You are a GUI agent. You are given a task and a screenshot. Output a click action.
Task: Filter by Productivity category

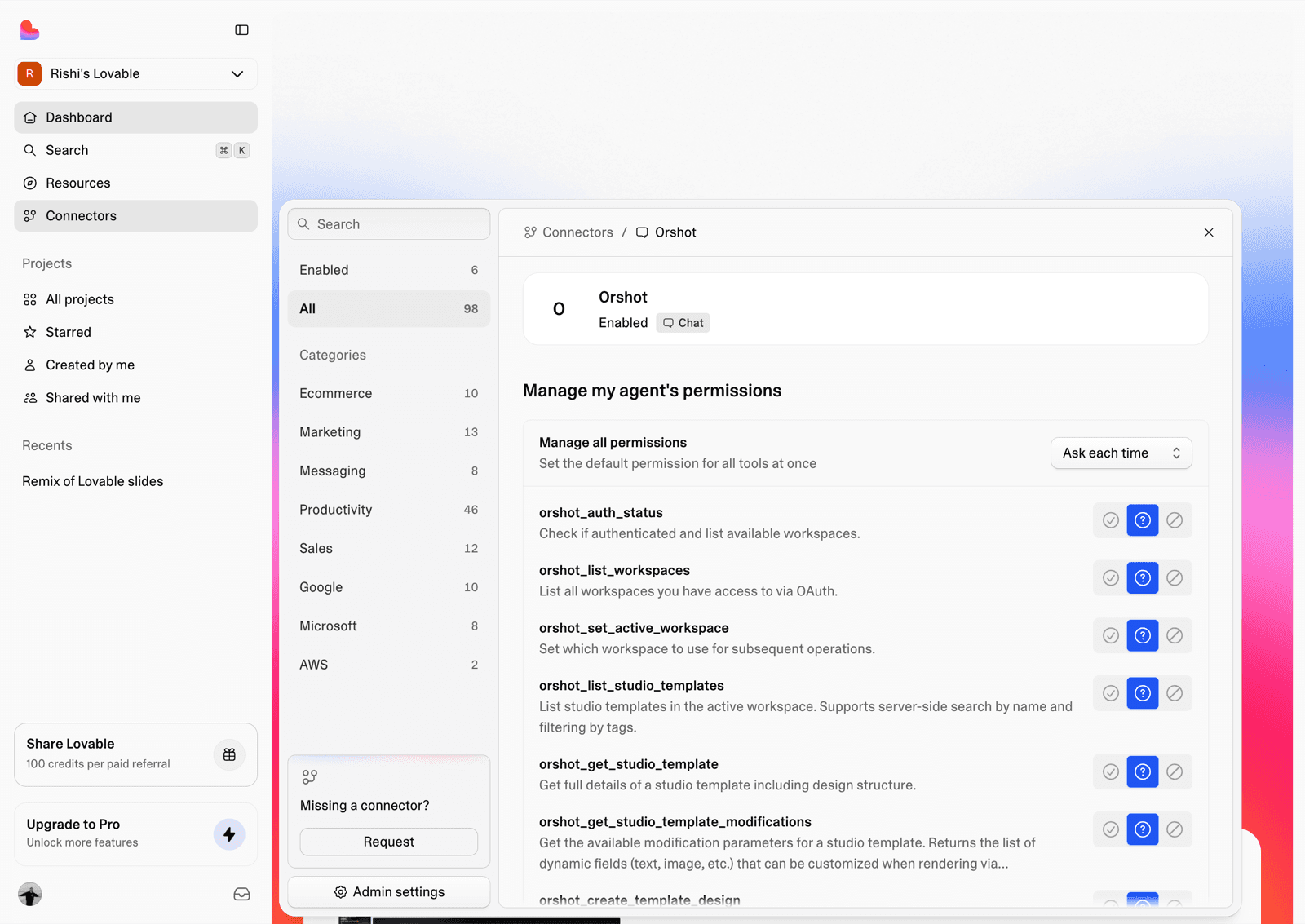(389, 510)
